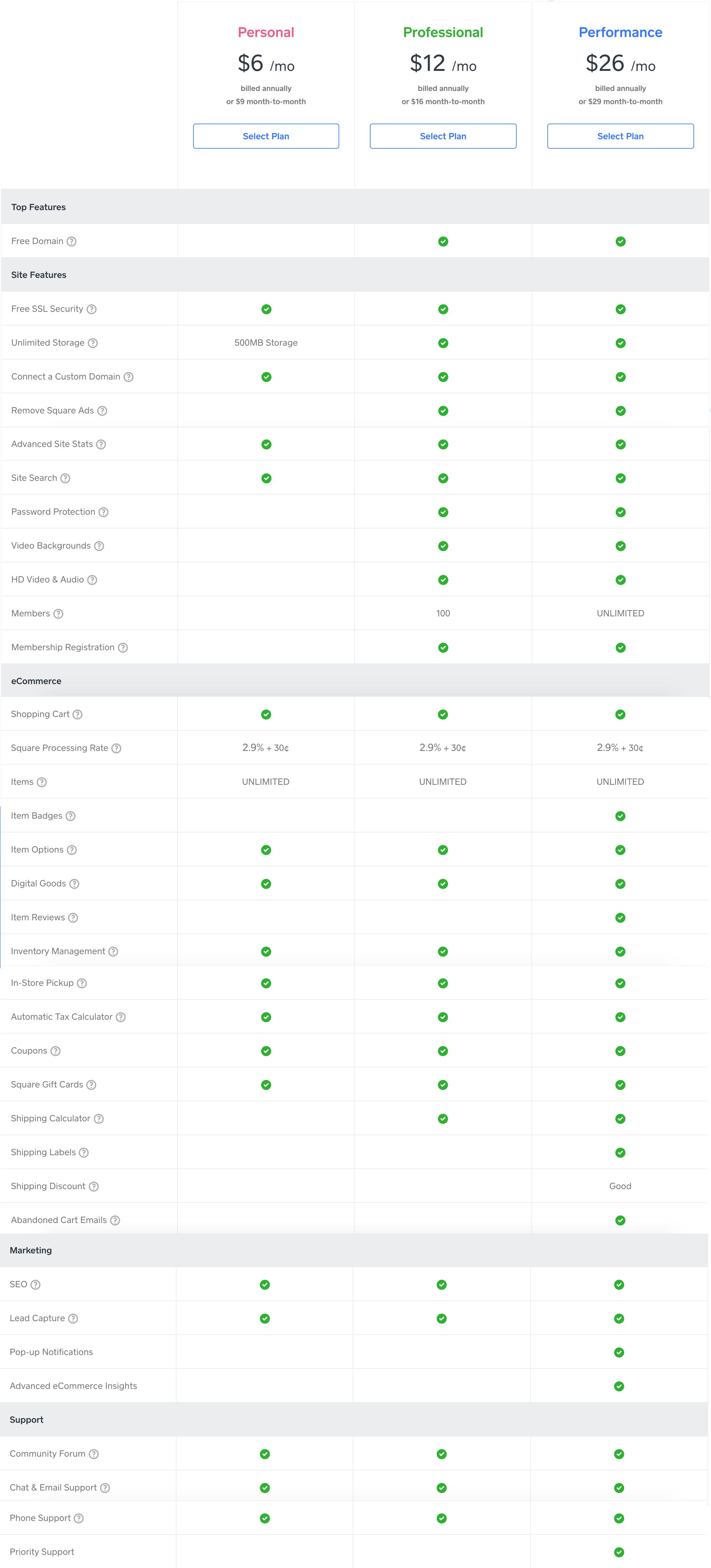Click help icon beside Shopping Cart
Image resolution: width=711 pixels, height=1568 pixels.
coord(77,715)
